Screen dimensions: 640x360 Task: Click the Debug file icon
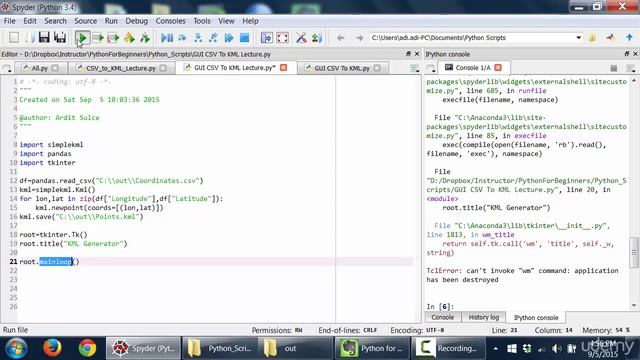[x=167, y=38]
